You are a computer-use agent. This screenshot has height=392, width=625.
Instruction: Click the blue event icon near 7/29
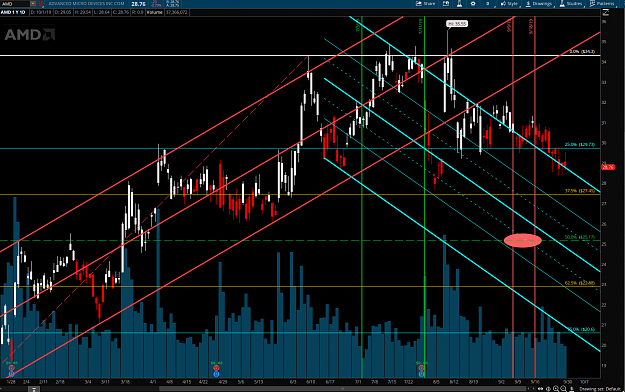coord(421,374)
